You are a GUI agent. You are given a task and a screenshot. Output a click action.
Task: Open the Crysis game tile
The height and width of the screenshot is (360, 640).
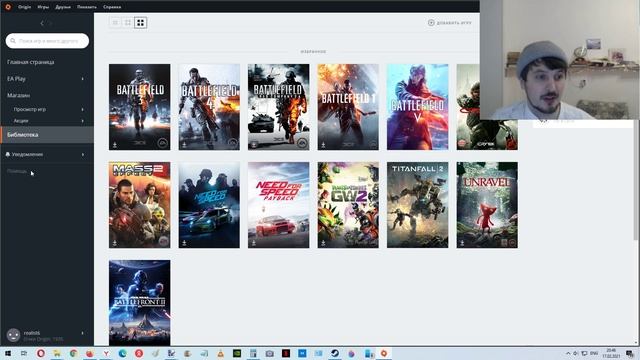(487, 107)
